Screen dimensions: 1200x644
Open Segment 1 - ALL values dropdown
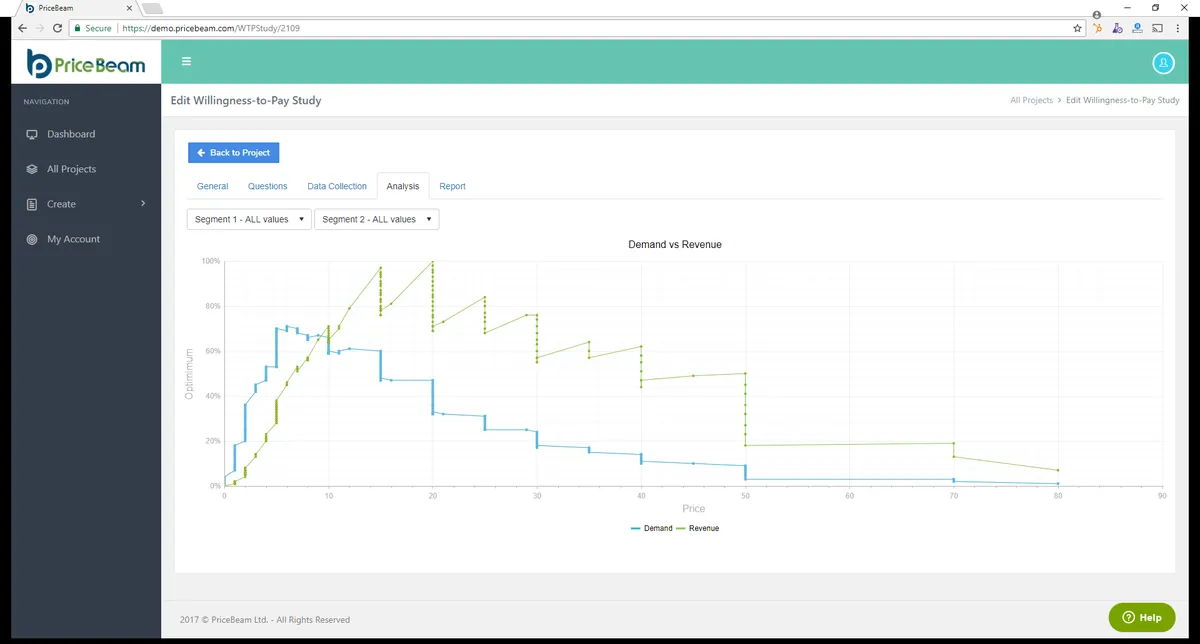[x=249, y=219]
